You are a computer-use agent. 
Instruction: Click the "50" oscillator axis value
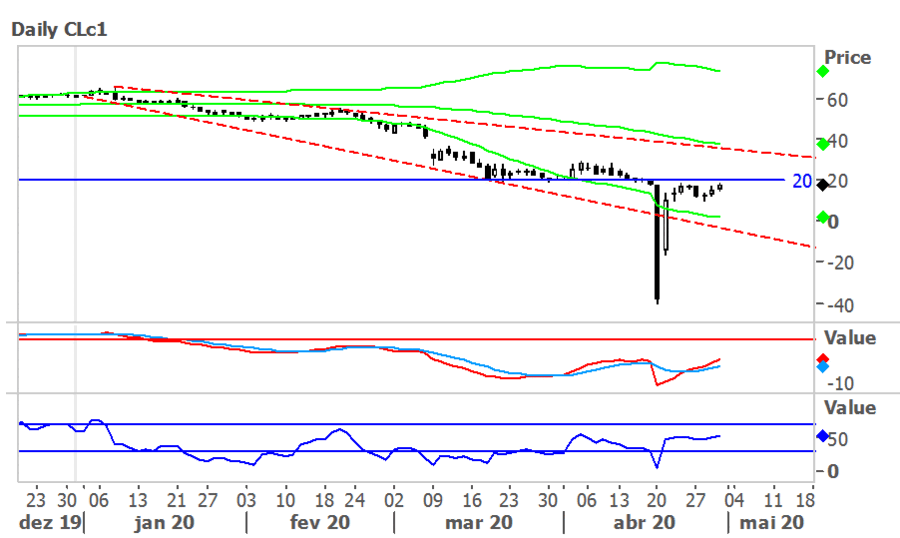pyautogui.click(x=837, y=440)
